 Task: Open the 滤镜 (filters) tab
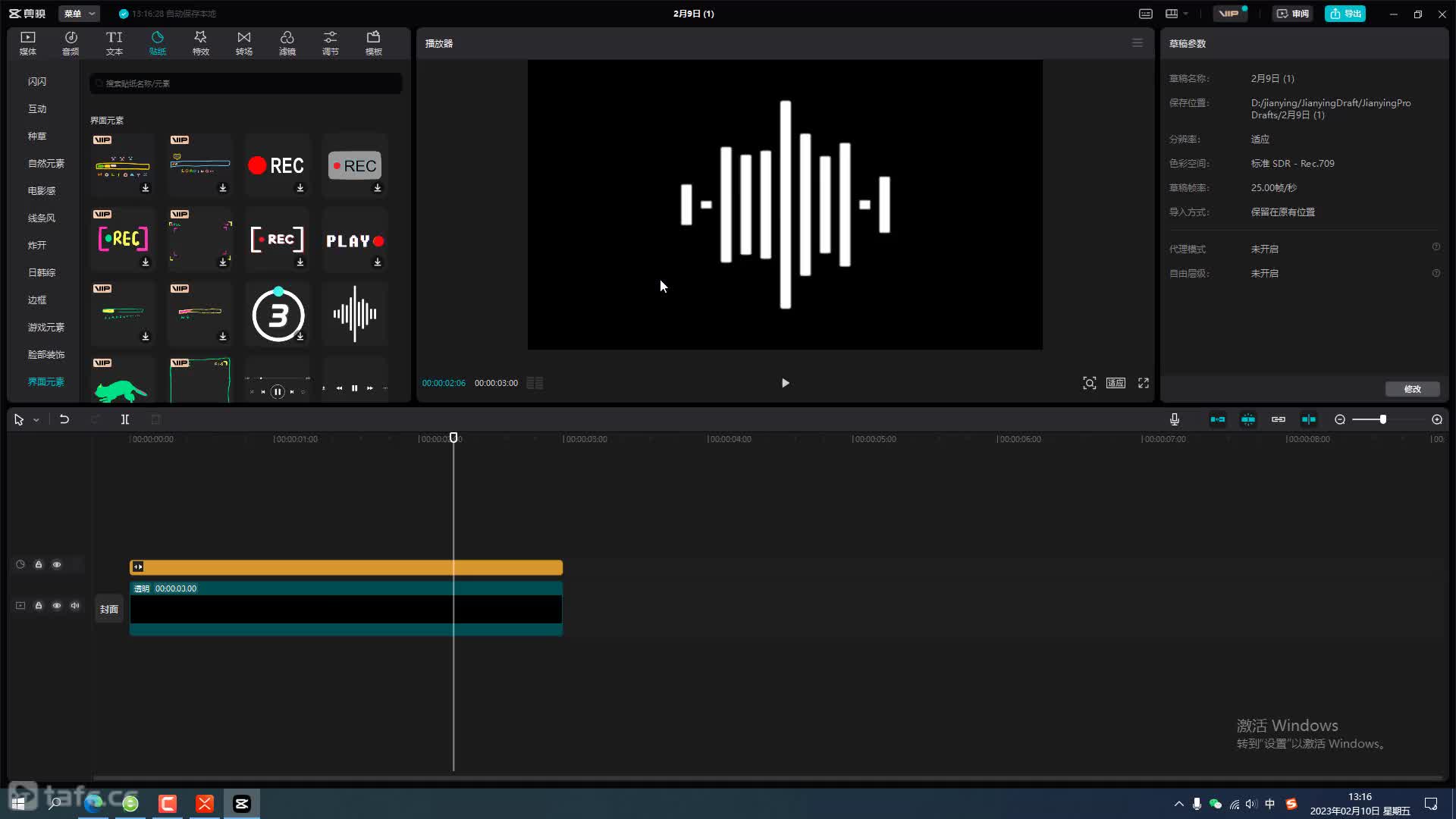click(x=287, y=43)
